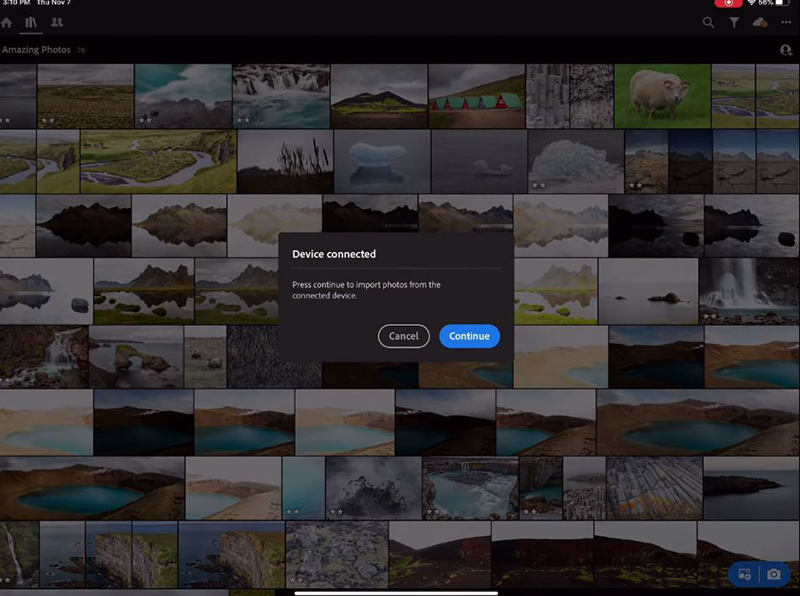The width and height of the screenshot is (800, 596).
Task: Open the three-dot more menu
Action: point(786,22)
